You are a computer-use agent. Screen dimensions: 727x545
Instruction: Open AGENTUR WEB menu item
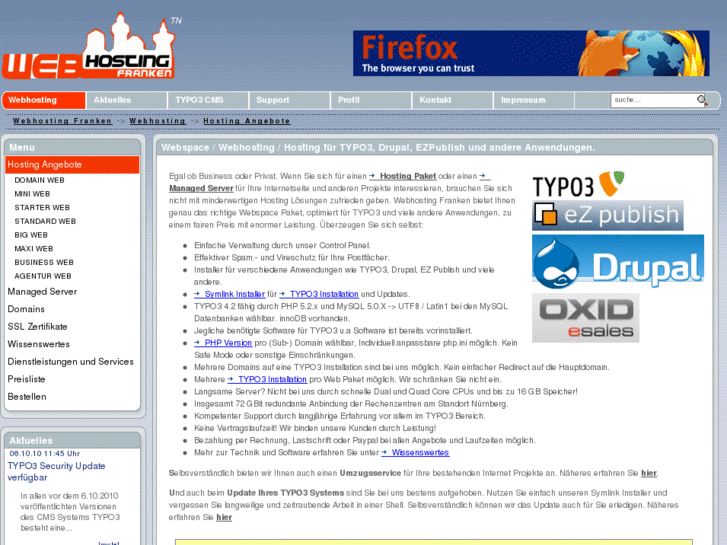coord(43,276)
